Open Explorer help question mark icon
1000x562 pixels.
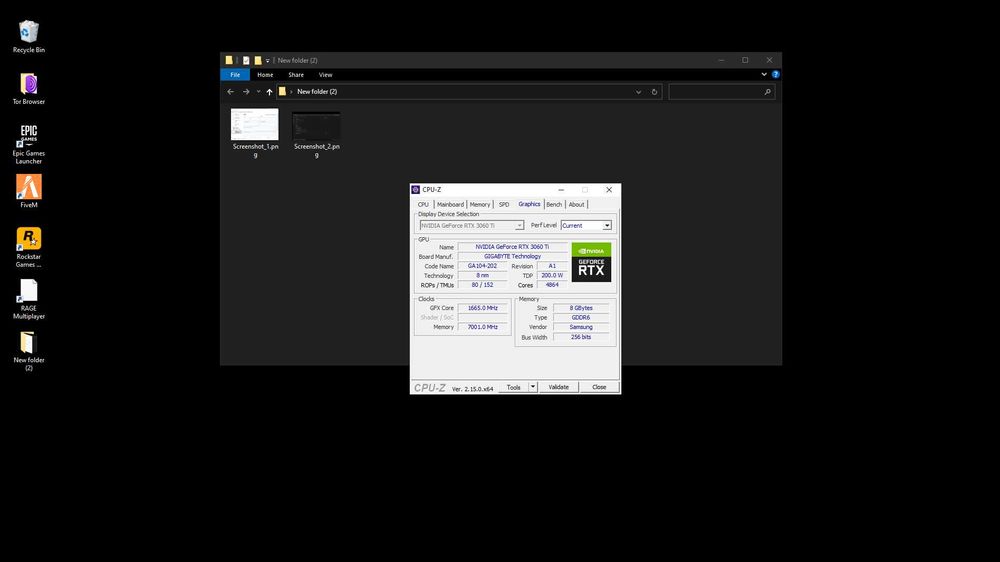coord(776,75)
